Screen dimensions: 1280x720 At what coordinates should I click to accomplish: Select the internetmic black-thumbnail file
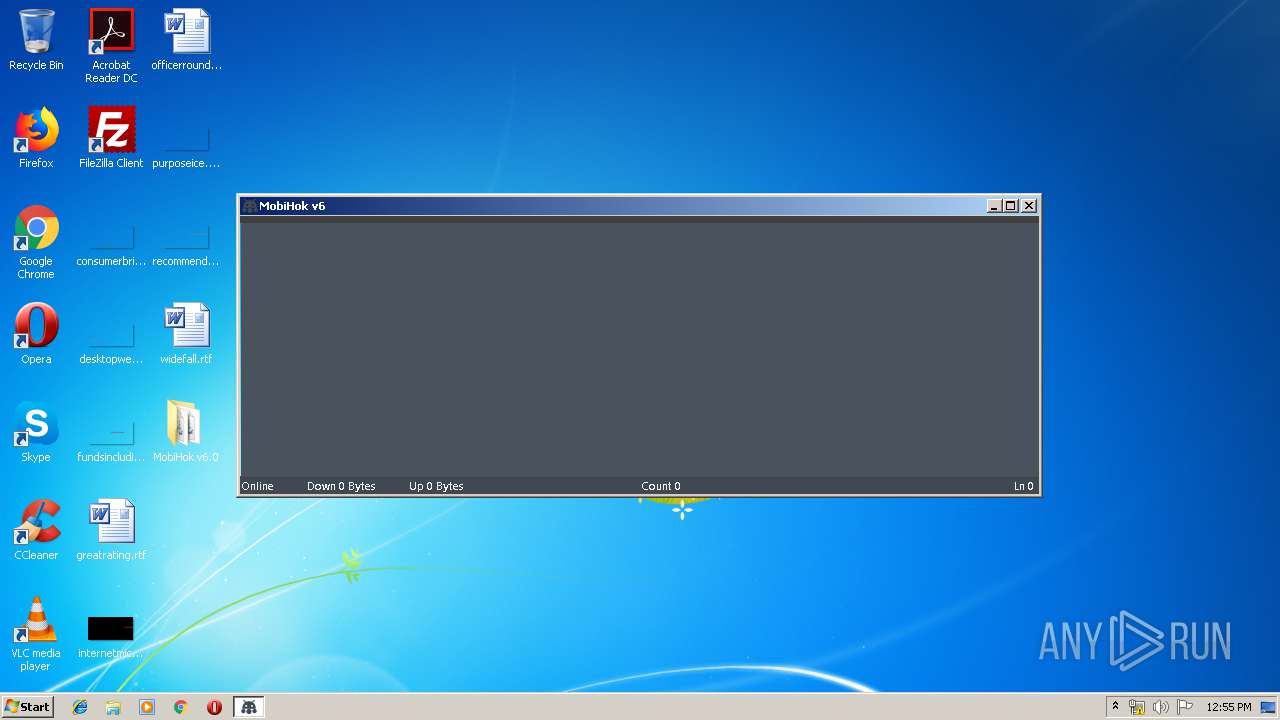coord(111,638)
